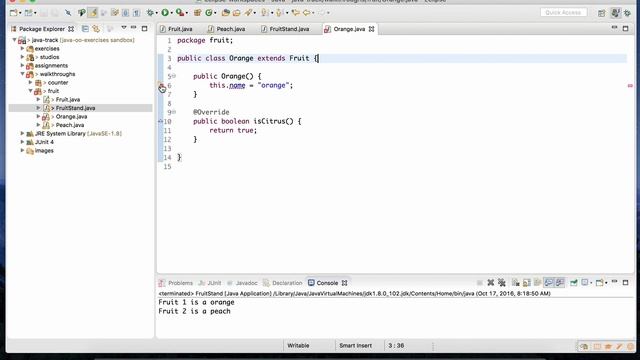Viewport: 640px width, 360px height.
Task: Click the JUnit 4 library entry
Action: pyautogui.click(x=44, y=142)
